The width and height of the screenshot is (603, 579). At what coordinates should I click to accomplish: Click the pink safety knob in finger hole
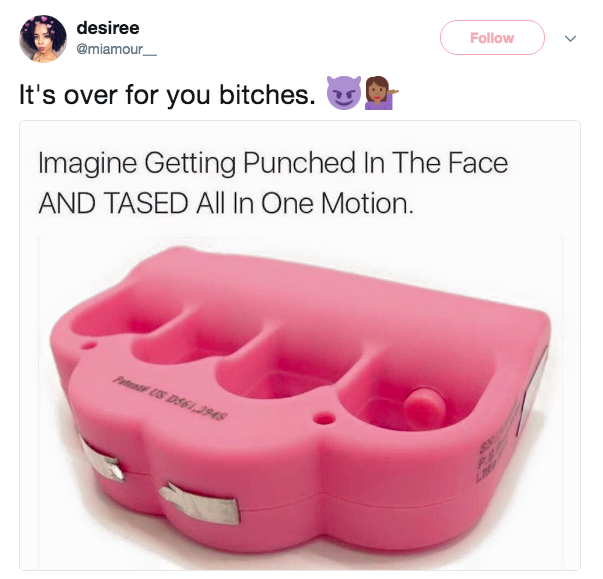point(425,408)
